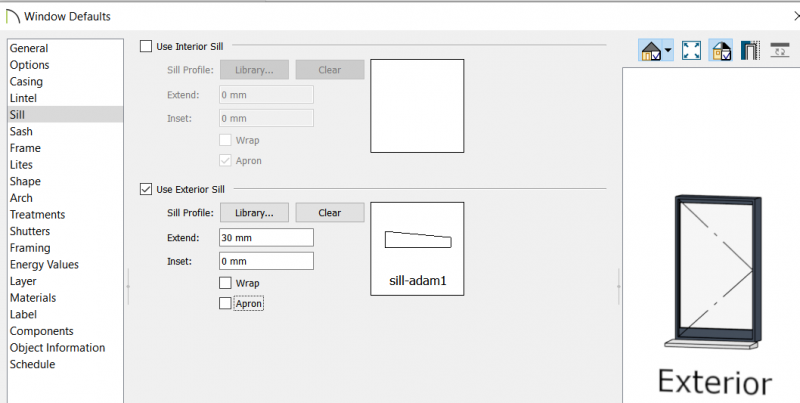Click the exterior Extend field showing 30 mm
Screen dimensions: 800x403
pos(266,238)
